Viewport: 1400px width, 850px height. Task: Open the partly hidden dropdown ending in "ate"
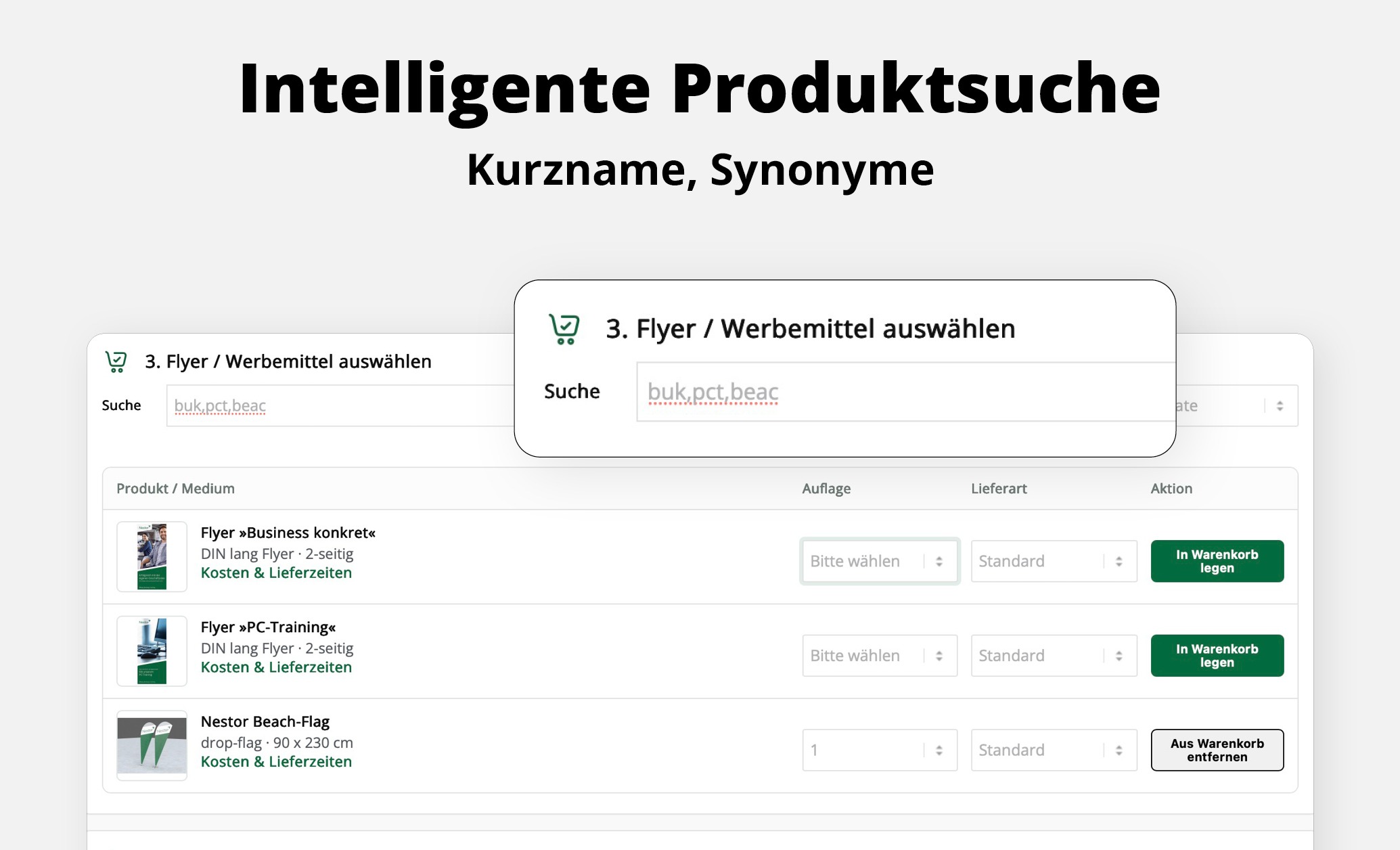coord(1237,405)
